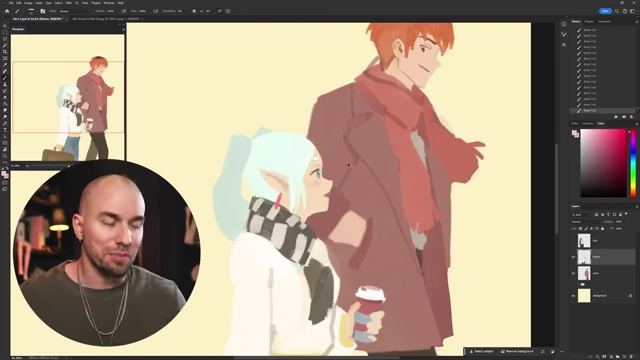
Task: Click the rainbow hue slider strip
Action: coord(633,163)
